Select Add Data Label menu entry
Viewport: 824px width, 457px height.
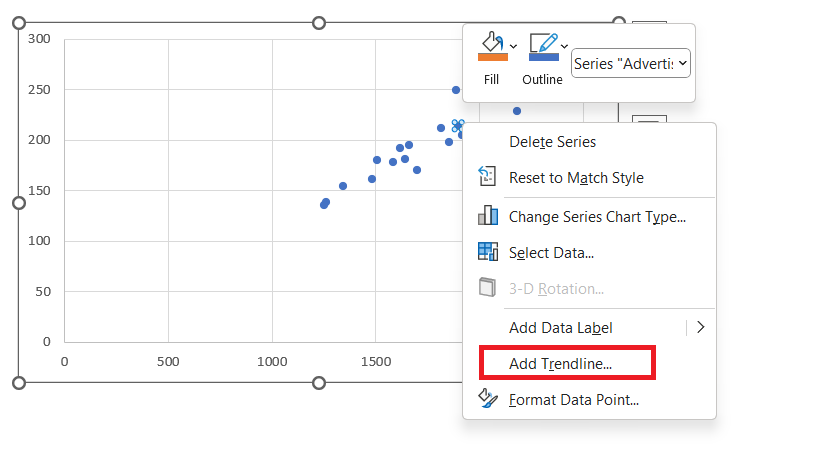click(561, 328)
